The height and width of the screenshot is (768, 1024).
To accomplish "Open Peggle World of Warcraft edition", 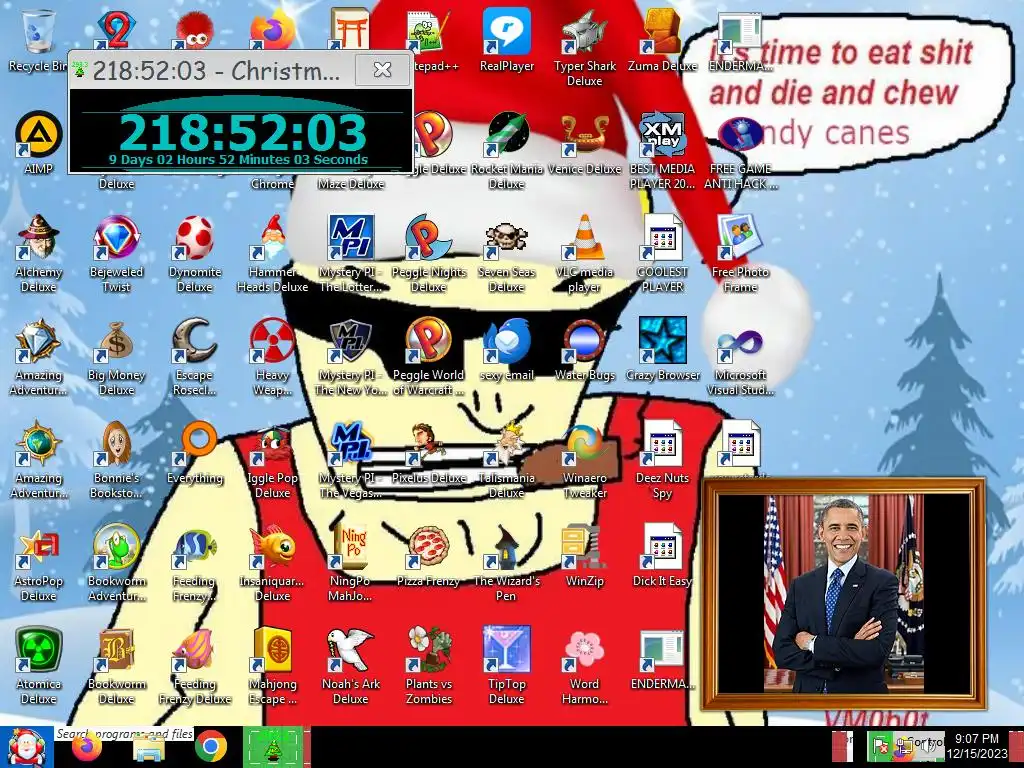I will [x=428, y=358].
